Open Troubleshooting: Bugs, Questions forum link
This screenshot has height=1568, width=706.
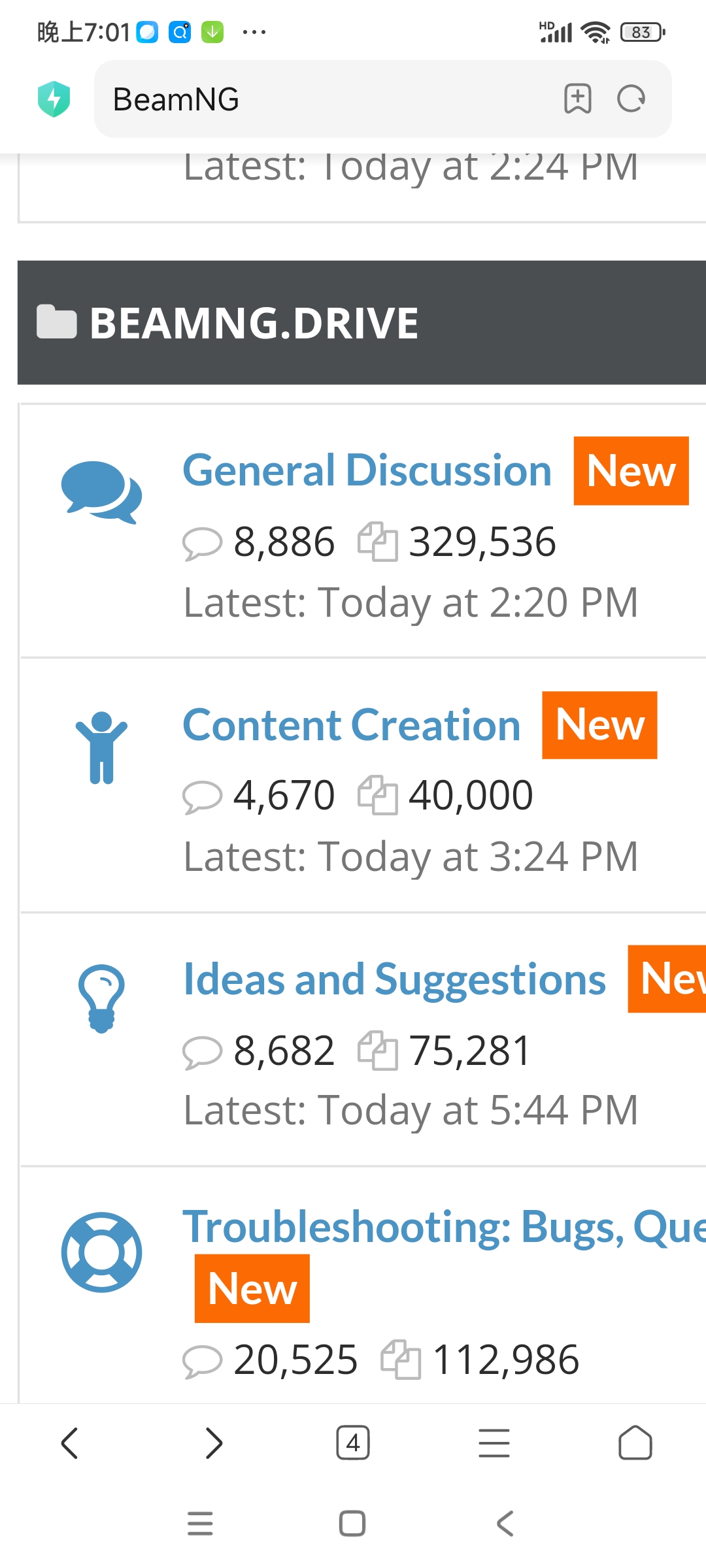pyautogui.click(x=445, y=1227)
